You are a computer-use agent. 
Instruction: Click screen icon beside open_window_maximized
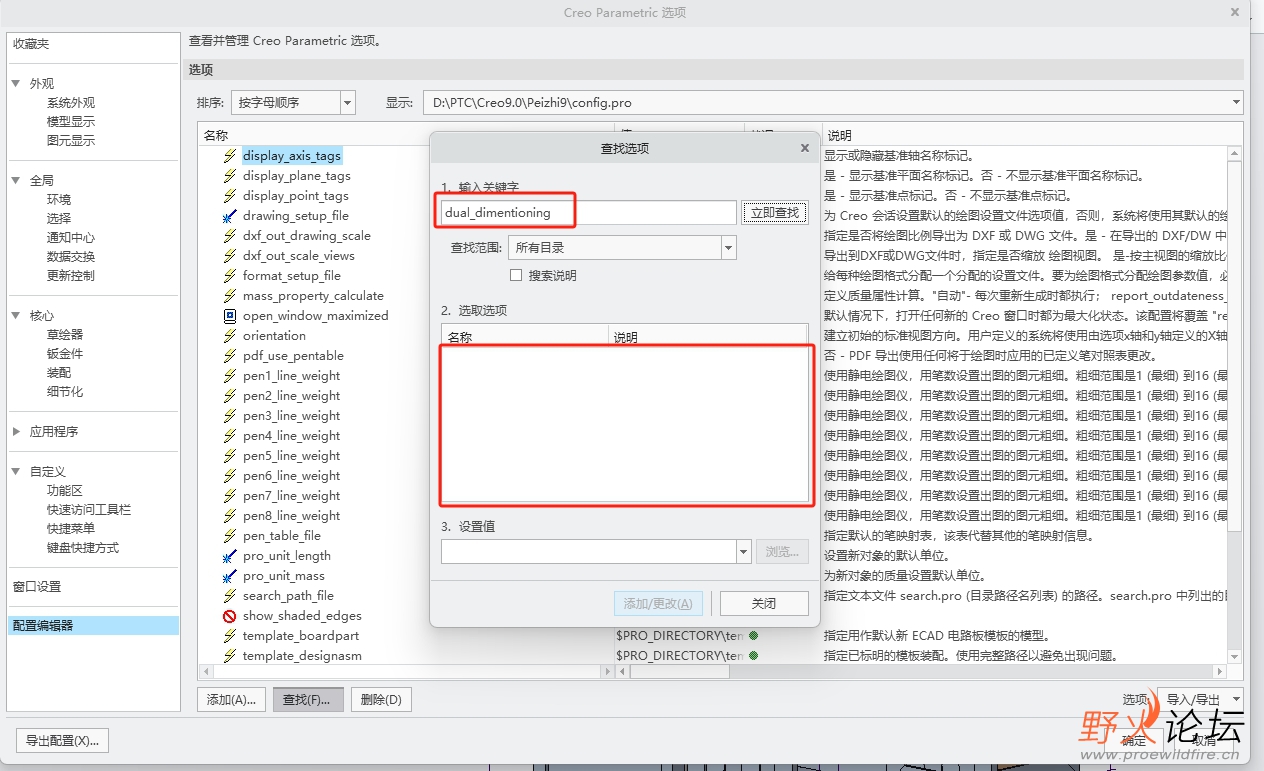click(x=230, y=316)
